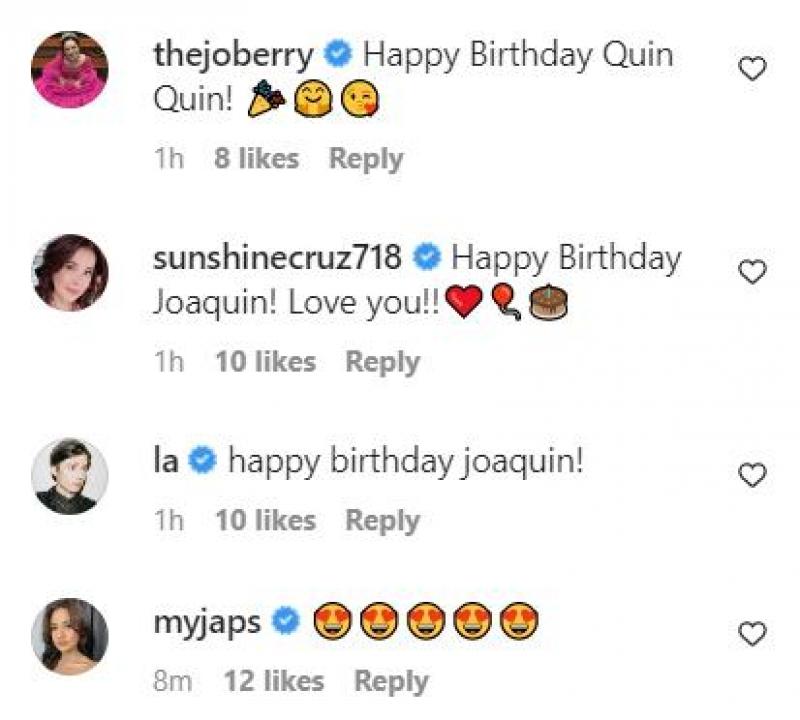Click the verified badge beside myjaps
This screenshot has width=800, height=720.
(x=286, y=623)
